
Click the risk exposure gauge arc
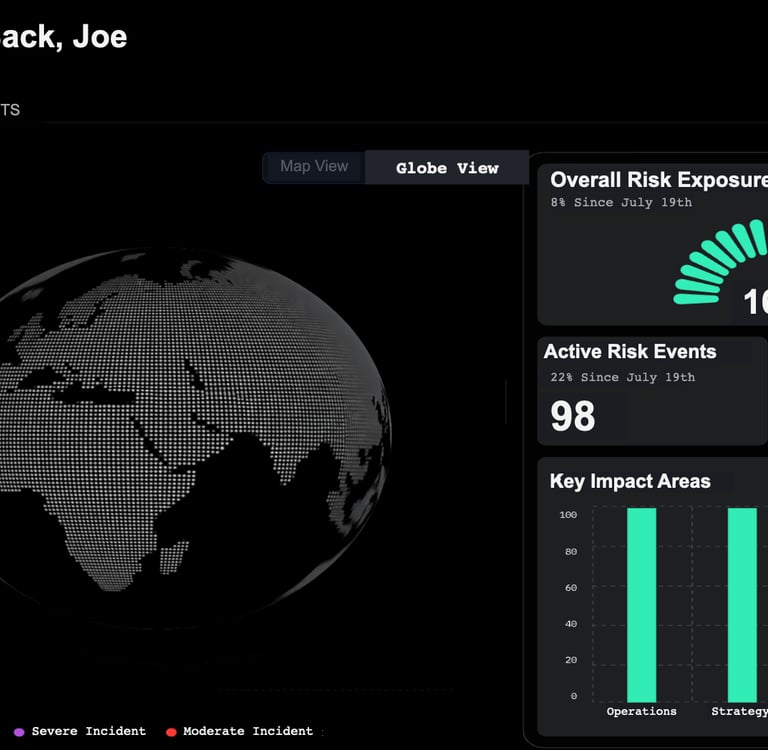720,262
